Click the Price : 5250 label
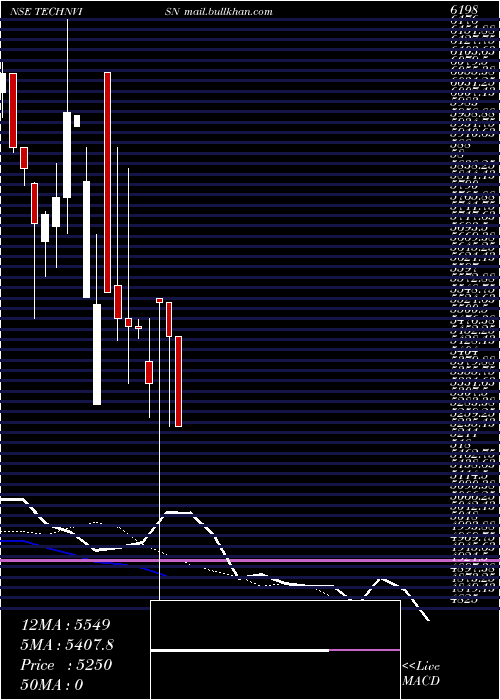 [x=66, y=665]
